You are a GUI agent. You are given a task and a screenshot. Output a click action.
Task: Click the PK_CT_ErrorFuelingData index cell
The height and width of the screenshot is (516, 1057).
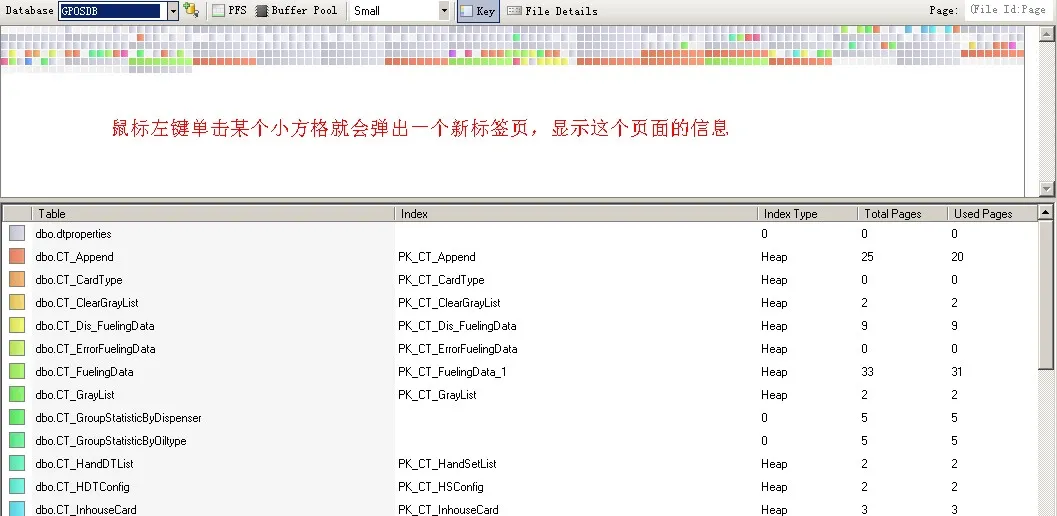click(x=458, y=349)
